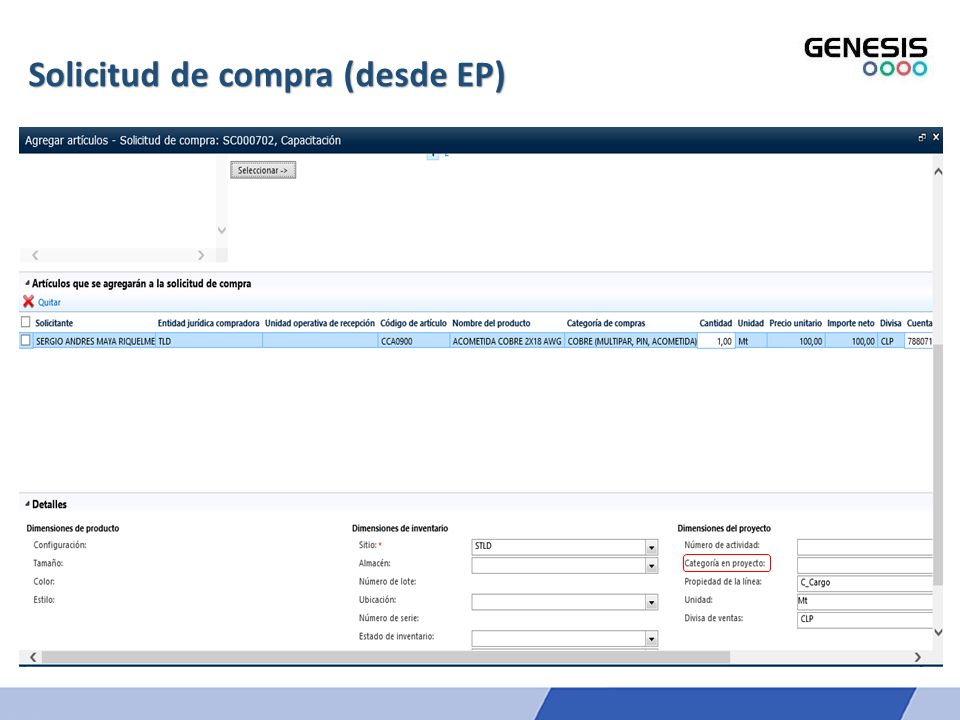Open the Almacén dropdown arrow
The image size is (960, 720).
click(x=651, y=565)
